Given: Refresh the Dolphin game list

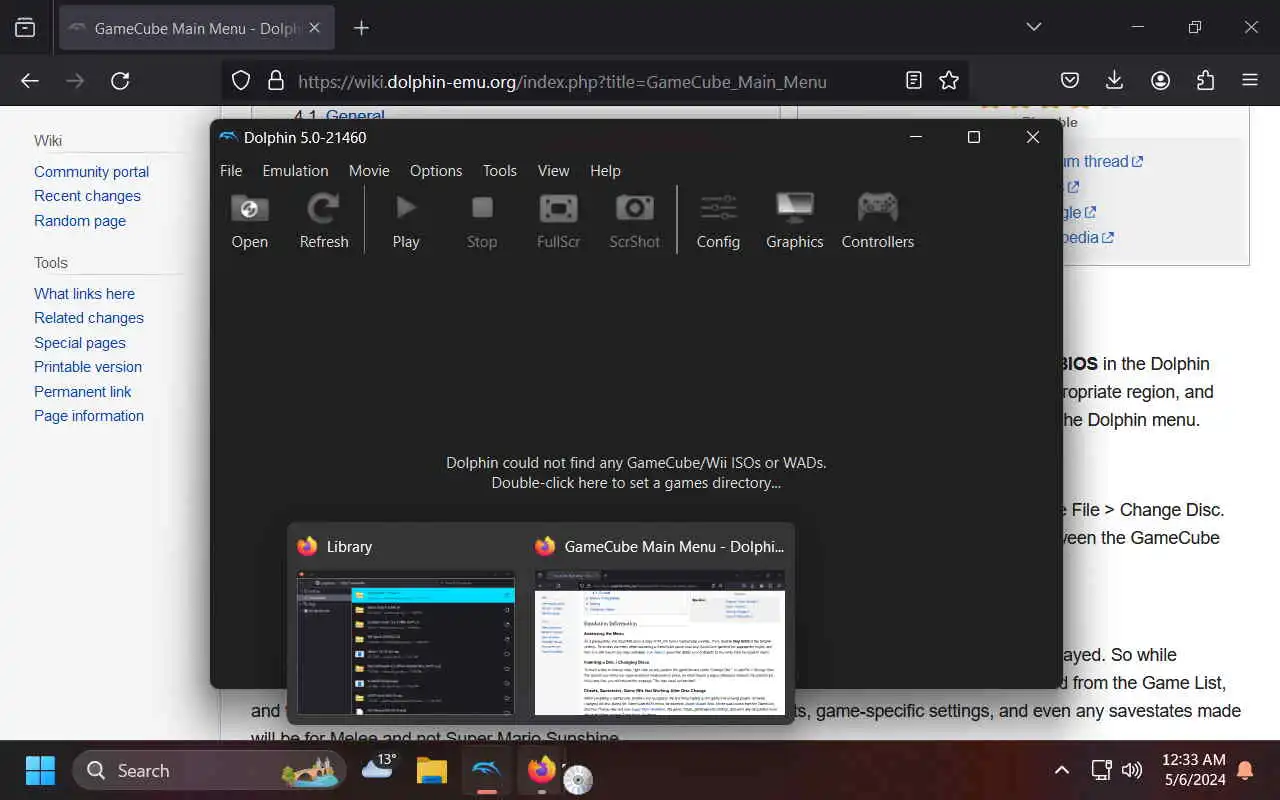Looking at the screenshot, I should point(324,220).
